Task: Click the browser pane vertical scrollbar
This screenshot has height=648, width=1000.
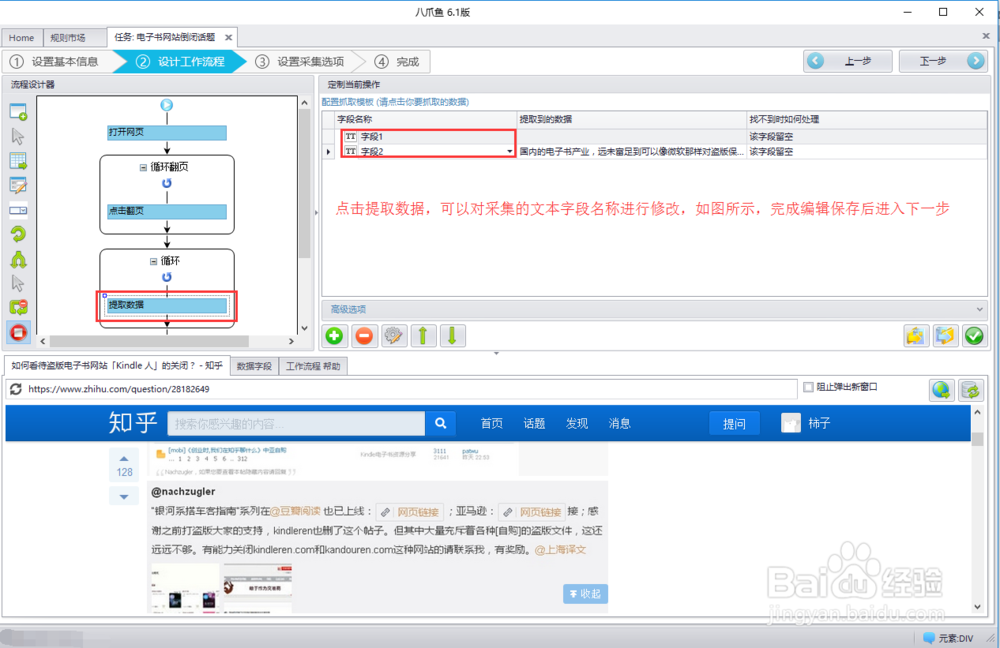Action: (x=977, y=439)
